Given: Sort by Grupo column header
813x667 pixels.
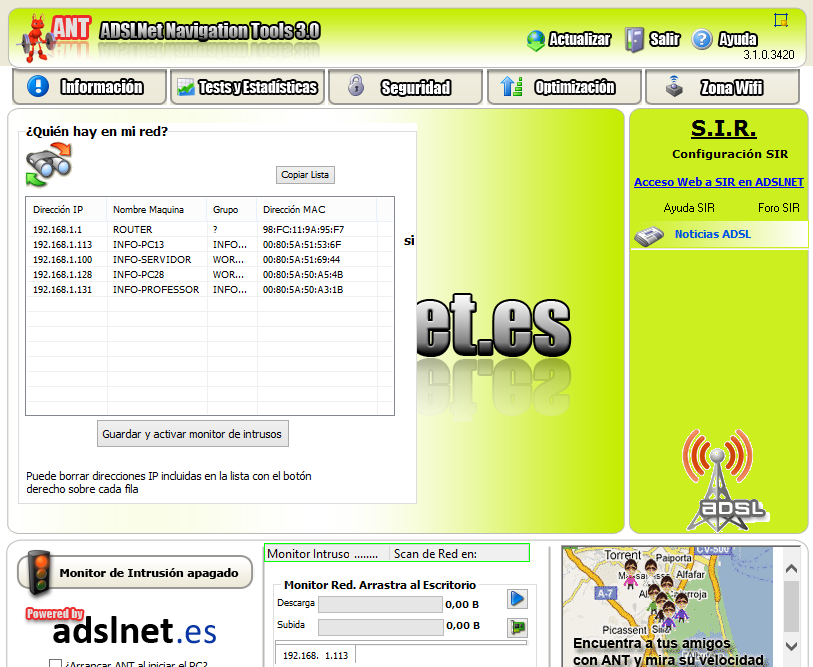Looking at the screenshot, I should tap(232, 210).
